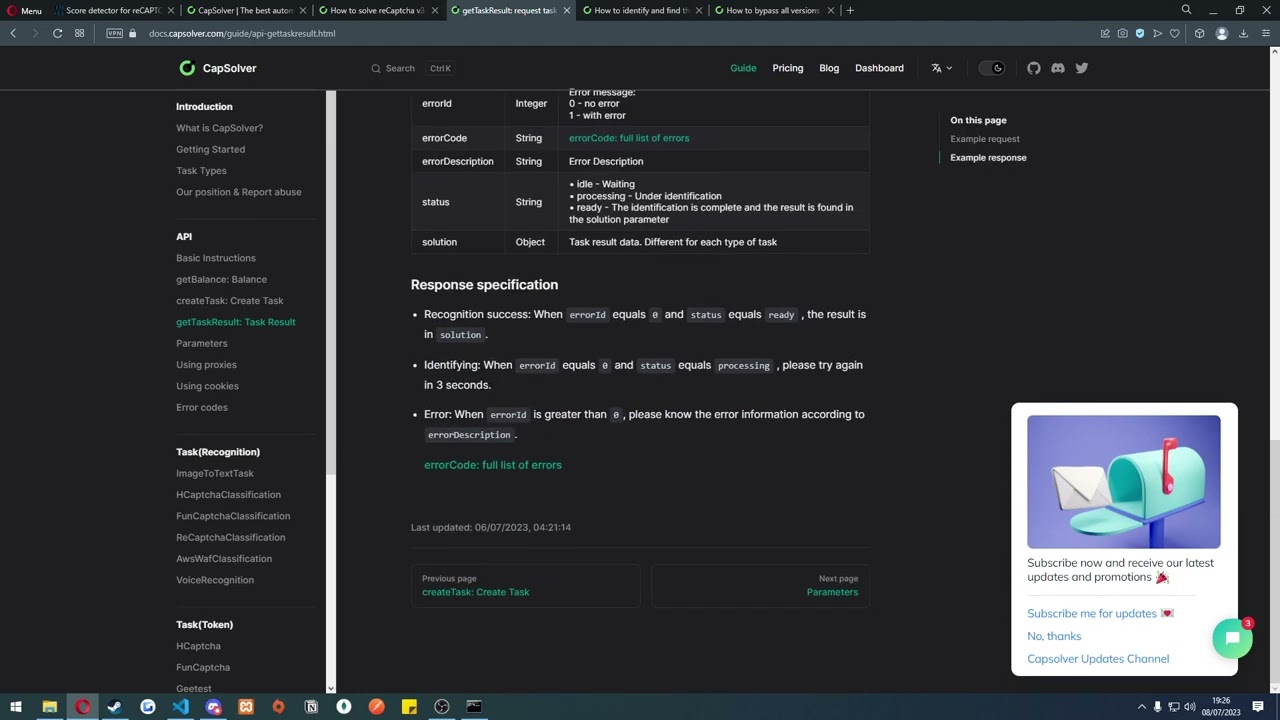Click the address bar URL

(x=242, y=33)
